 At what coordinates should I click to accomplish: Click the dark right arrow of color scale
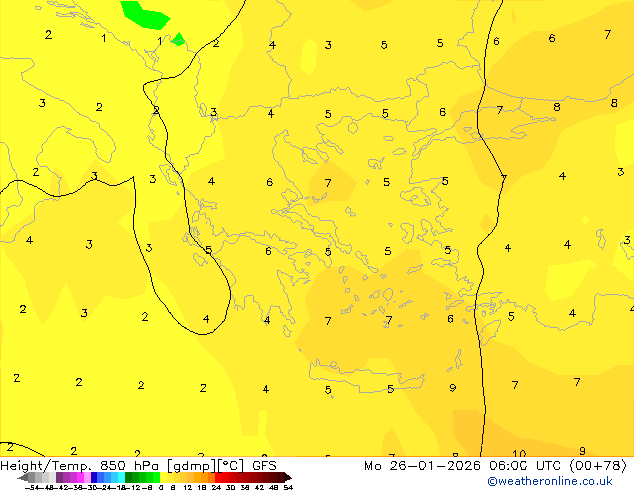tap(288, 477)
